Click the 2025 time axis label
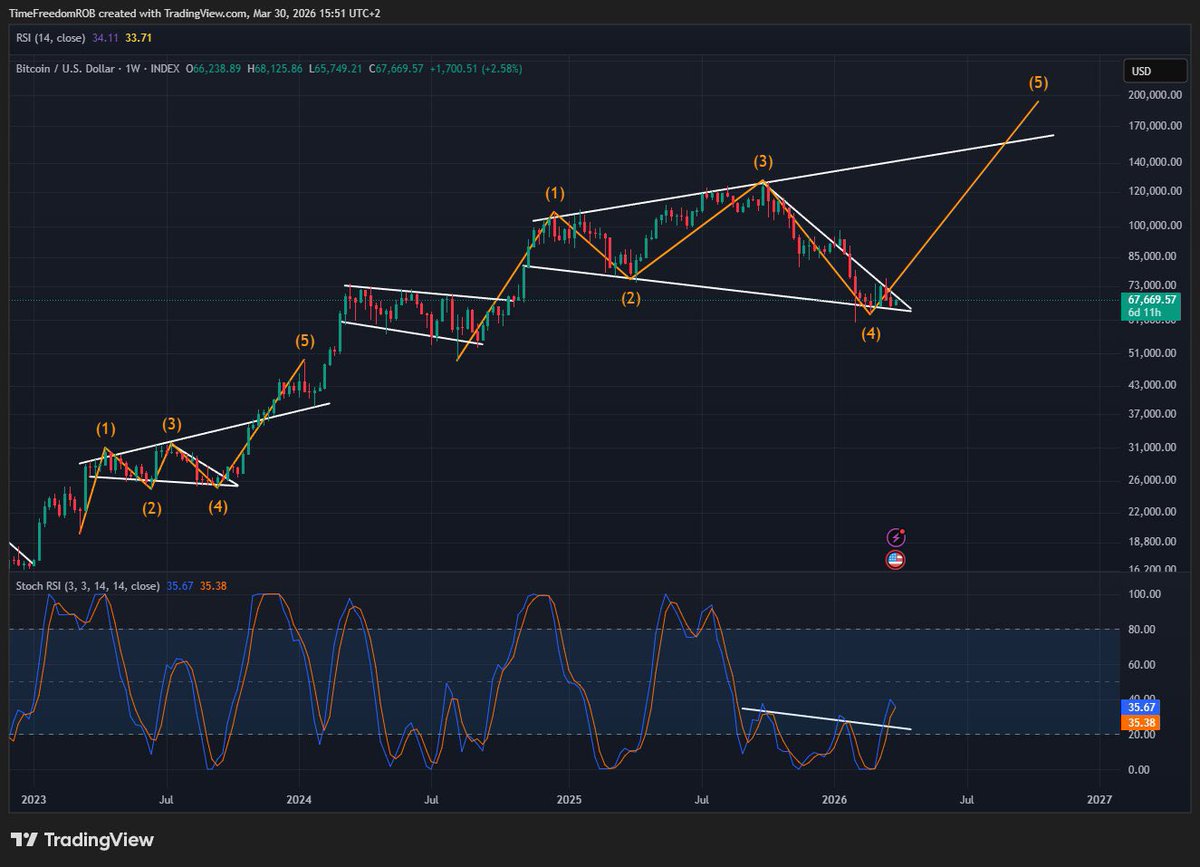1200x867 pixels. click(567, 800)
